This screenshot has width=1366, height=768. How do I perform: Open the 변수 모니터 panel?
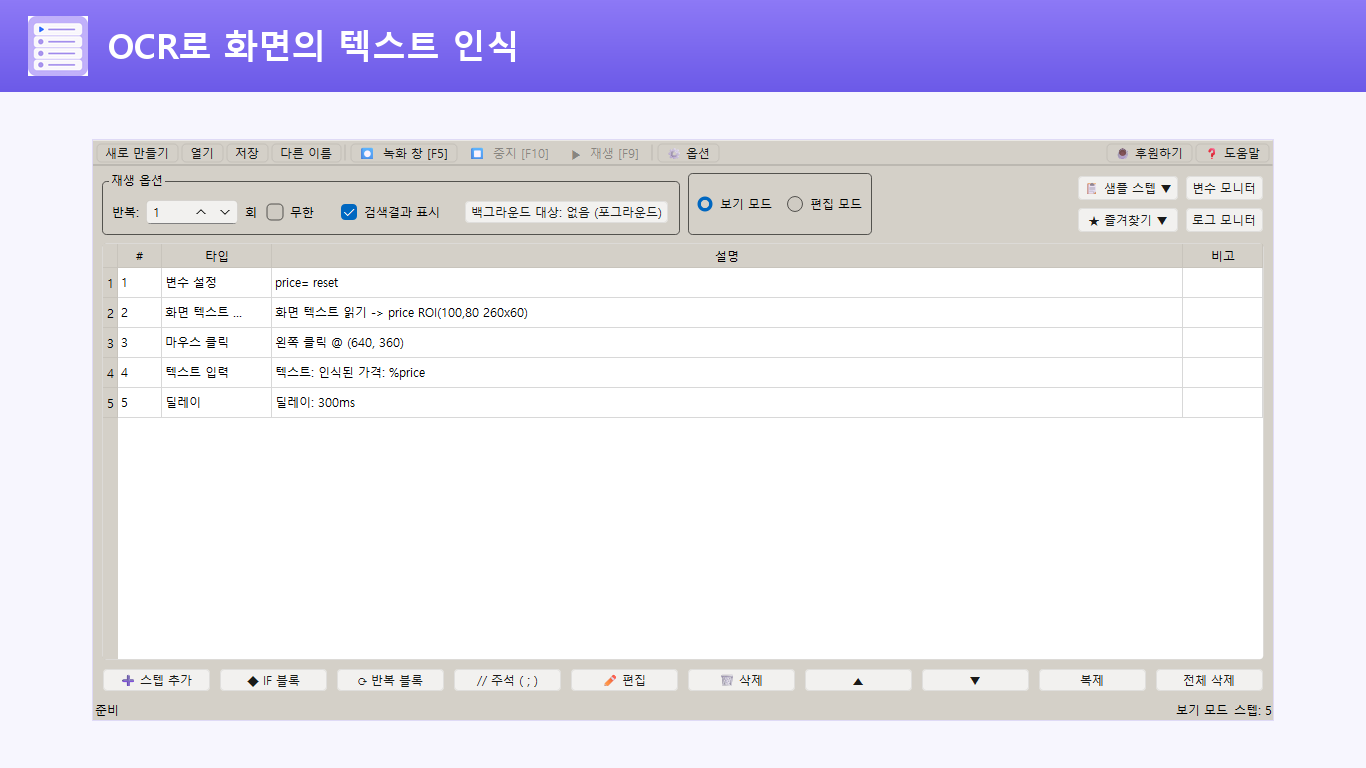point(1224,188)
